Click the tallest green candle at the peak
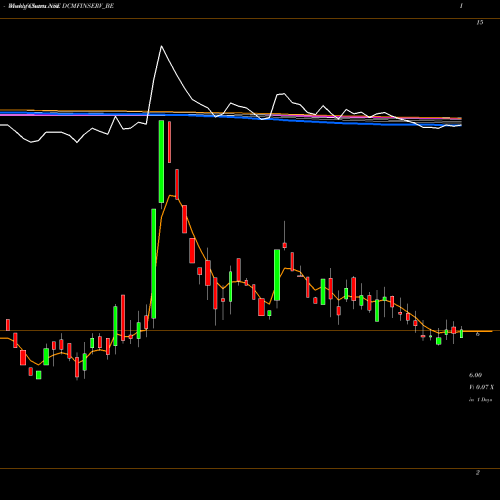This screenshot has height=500, width=500. 161,161
